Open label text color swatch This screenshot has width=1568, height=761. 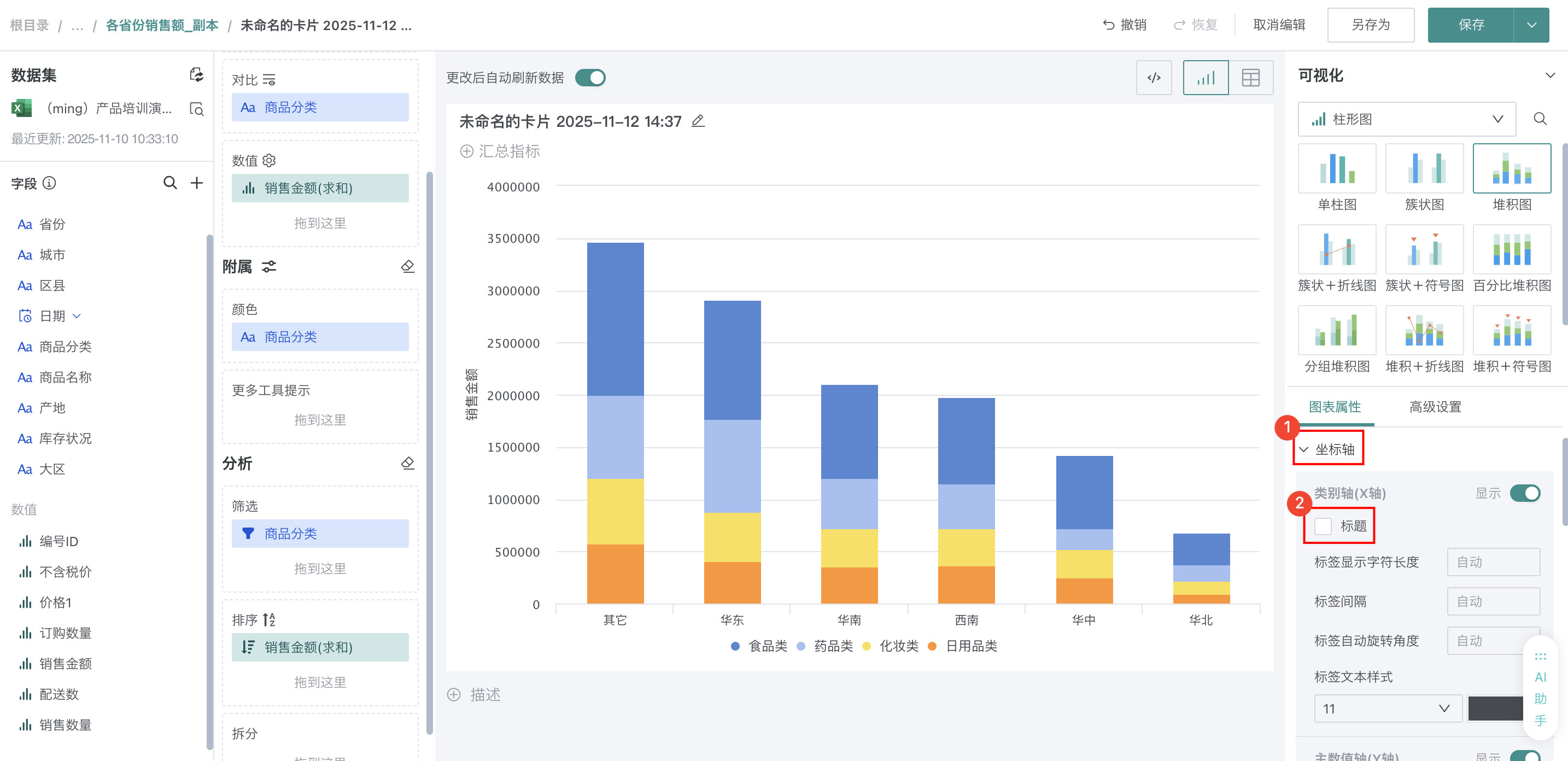coord(1495,709)
